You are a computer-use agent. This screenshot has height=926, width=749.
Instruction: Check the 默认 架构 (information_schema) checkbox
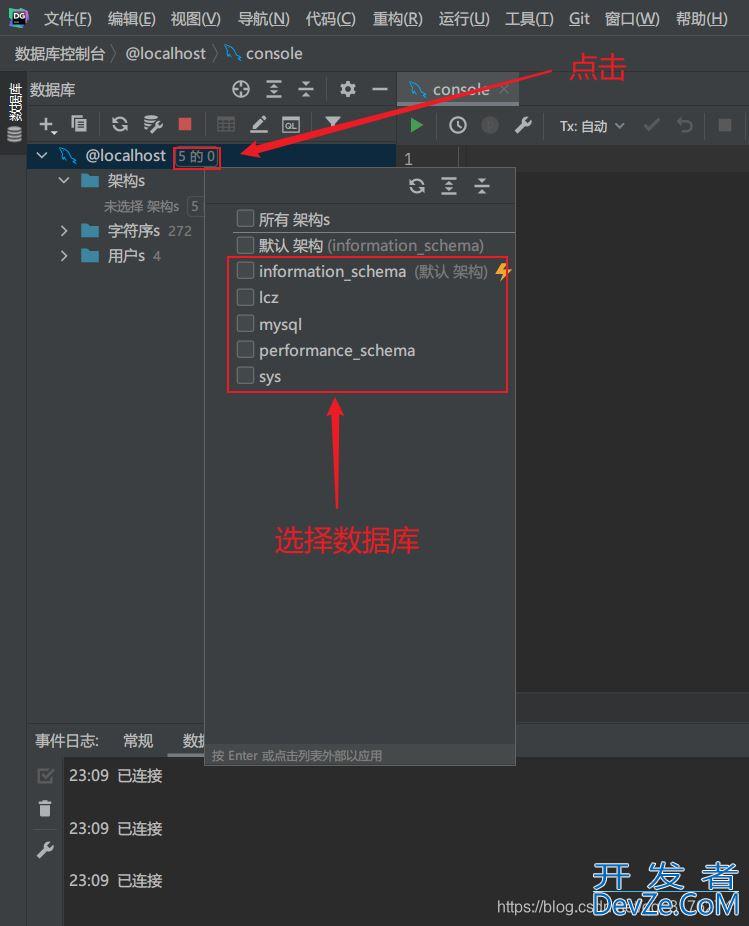(245, 244)
